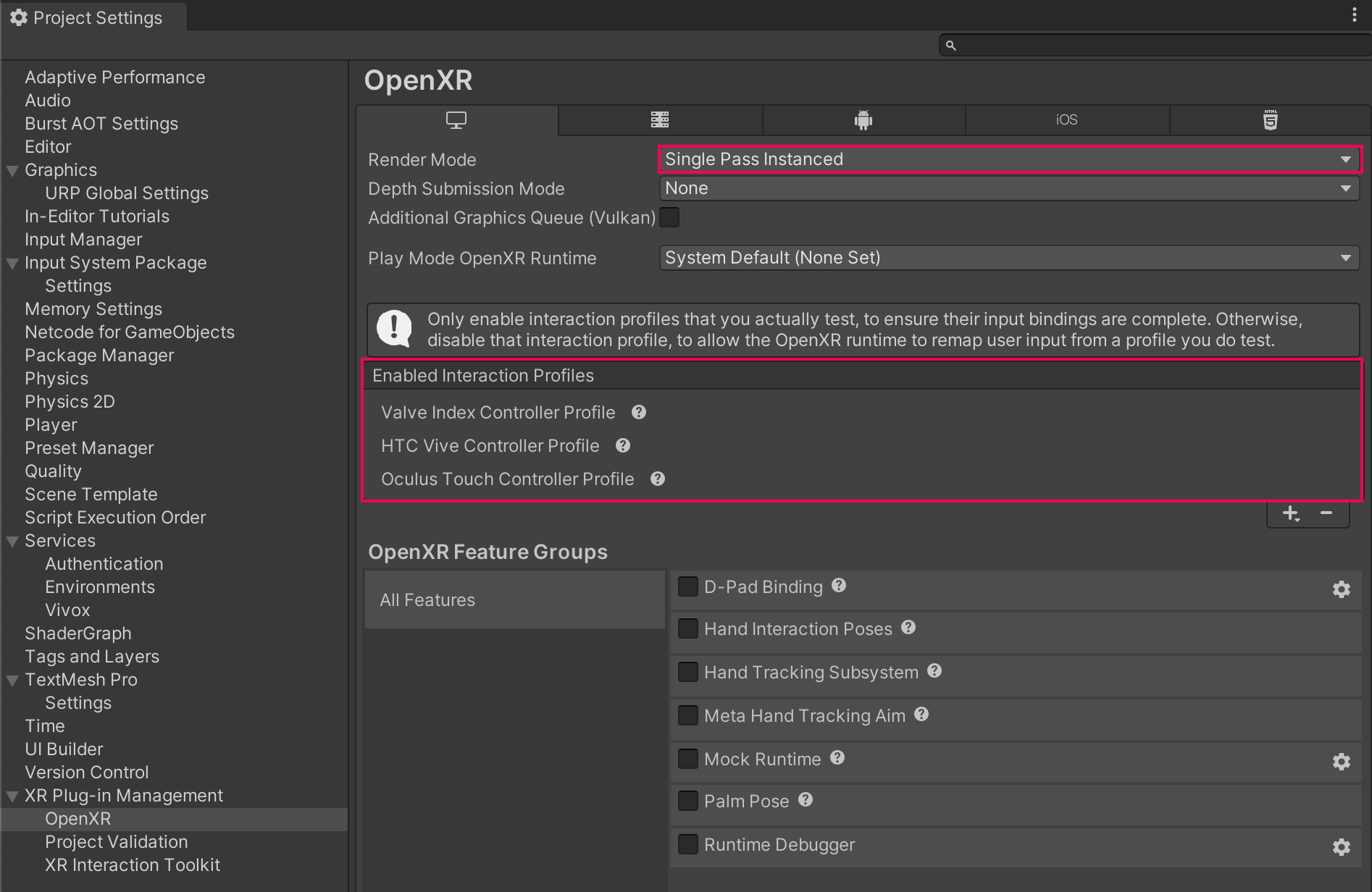Enable the Hand Interaction Poses feature
This screenshot has width=1372, height=892.
click(687, 628)
